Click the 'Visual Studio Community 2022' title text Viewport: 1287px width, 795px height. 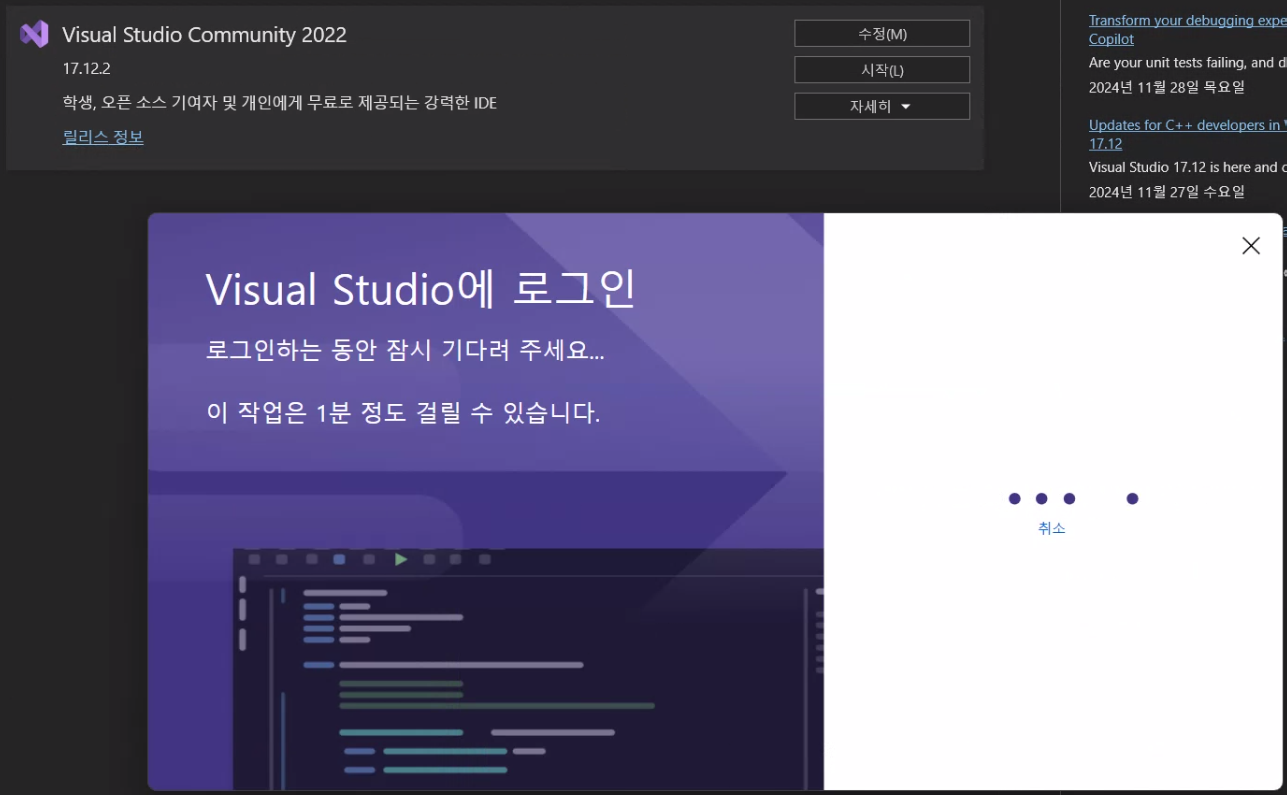(x=204, y=35)
